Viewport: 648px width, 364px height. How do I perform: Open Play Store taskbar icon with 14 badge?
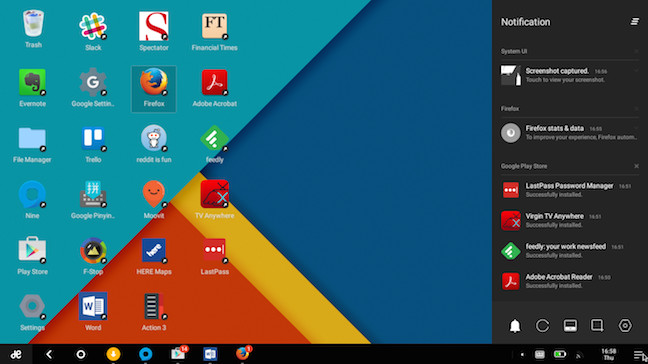click(179, 353)
